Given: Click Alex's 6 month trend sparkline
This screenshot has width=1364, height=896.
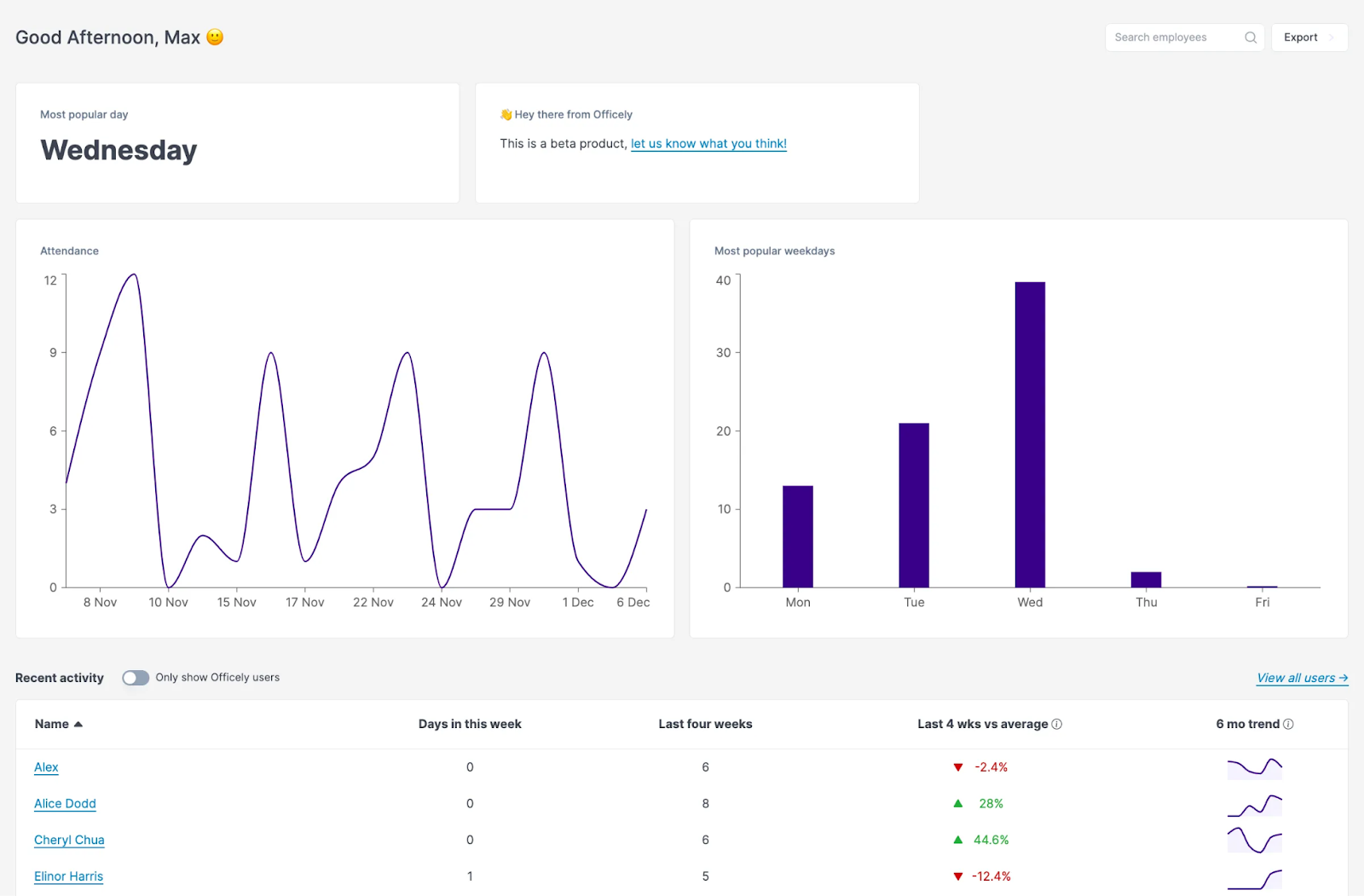Looking at the screenshot, I should click(x=1254, y=767).
